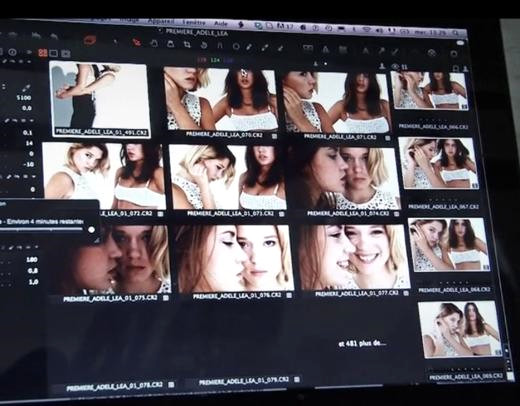Viewport: 520px width, 406px height.
Task: Select browser thumbnail PREMIERE_ADELE_LEA_068.CR2
Action: [449, 245]
